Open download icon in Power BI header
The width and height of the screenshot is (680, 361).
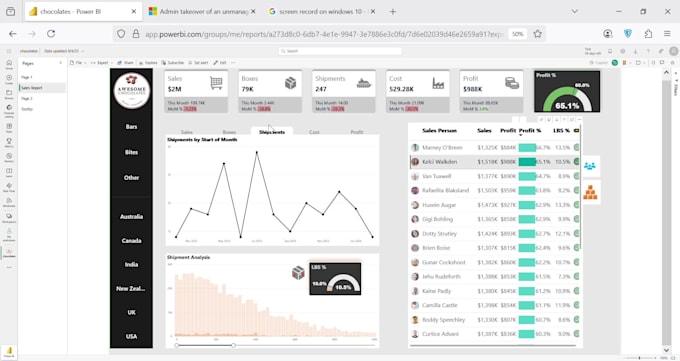click(635, 51)
